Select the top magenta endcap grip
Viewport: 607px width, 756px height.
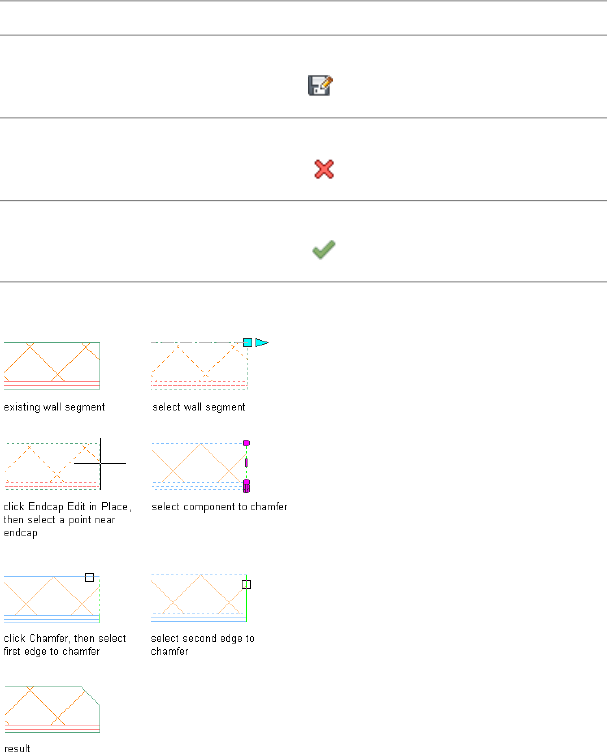pyautogui.click(x=246, y=442)
